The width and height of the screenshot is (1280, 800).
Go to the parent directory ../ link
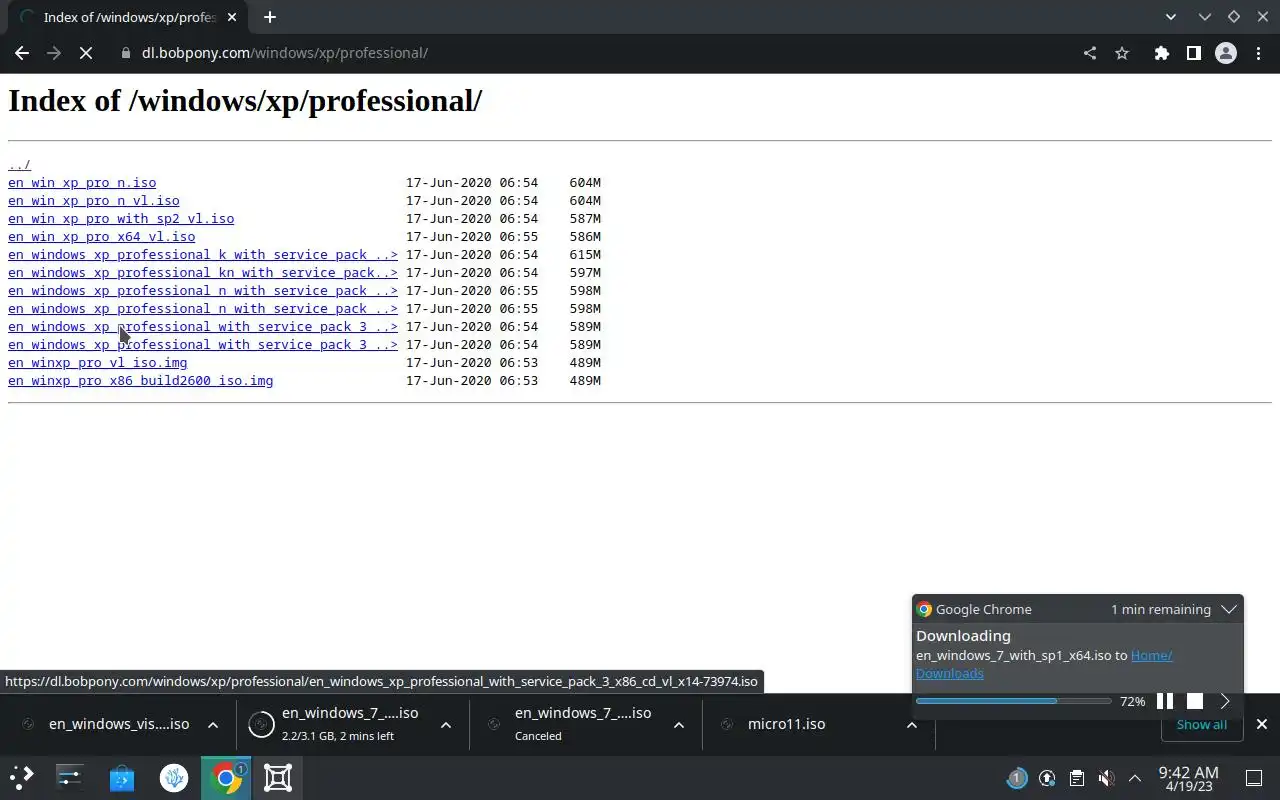[x=19, y=165]
